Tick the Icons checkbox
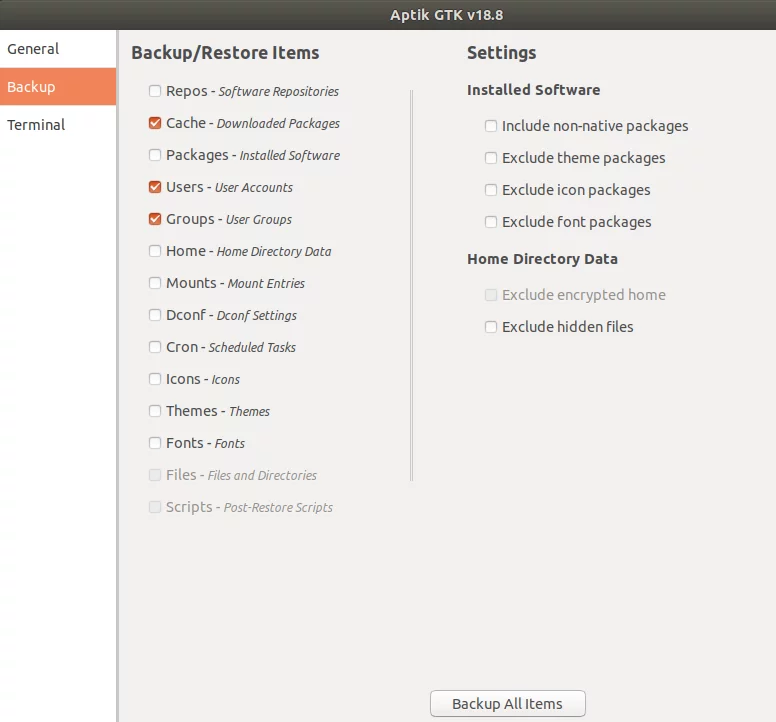Screen dimensions: 776x722 155,379
